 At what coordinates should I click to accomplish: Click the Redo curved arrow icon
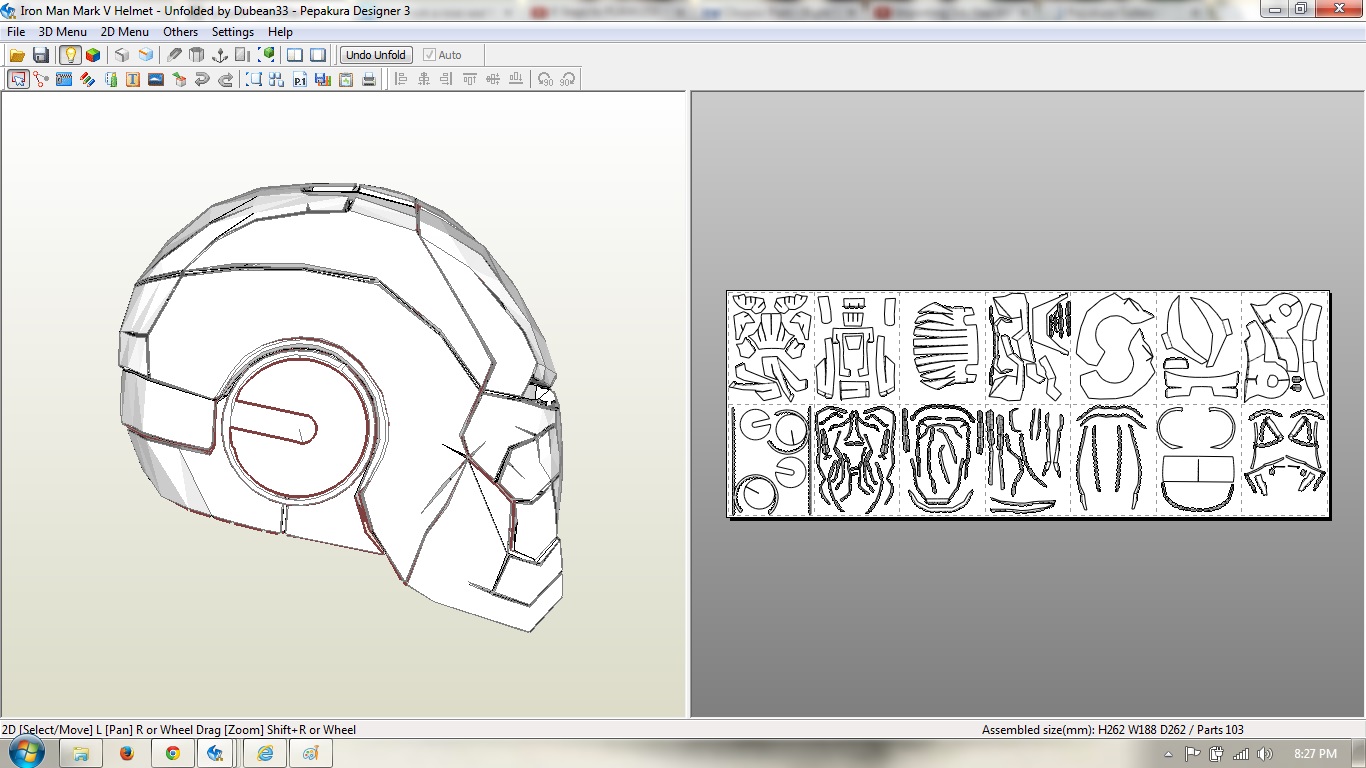click(226, 79)
